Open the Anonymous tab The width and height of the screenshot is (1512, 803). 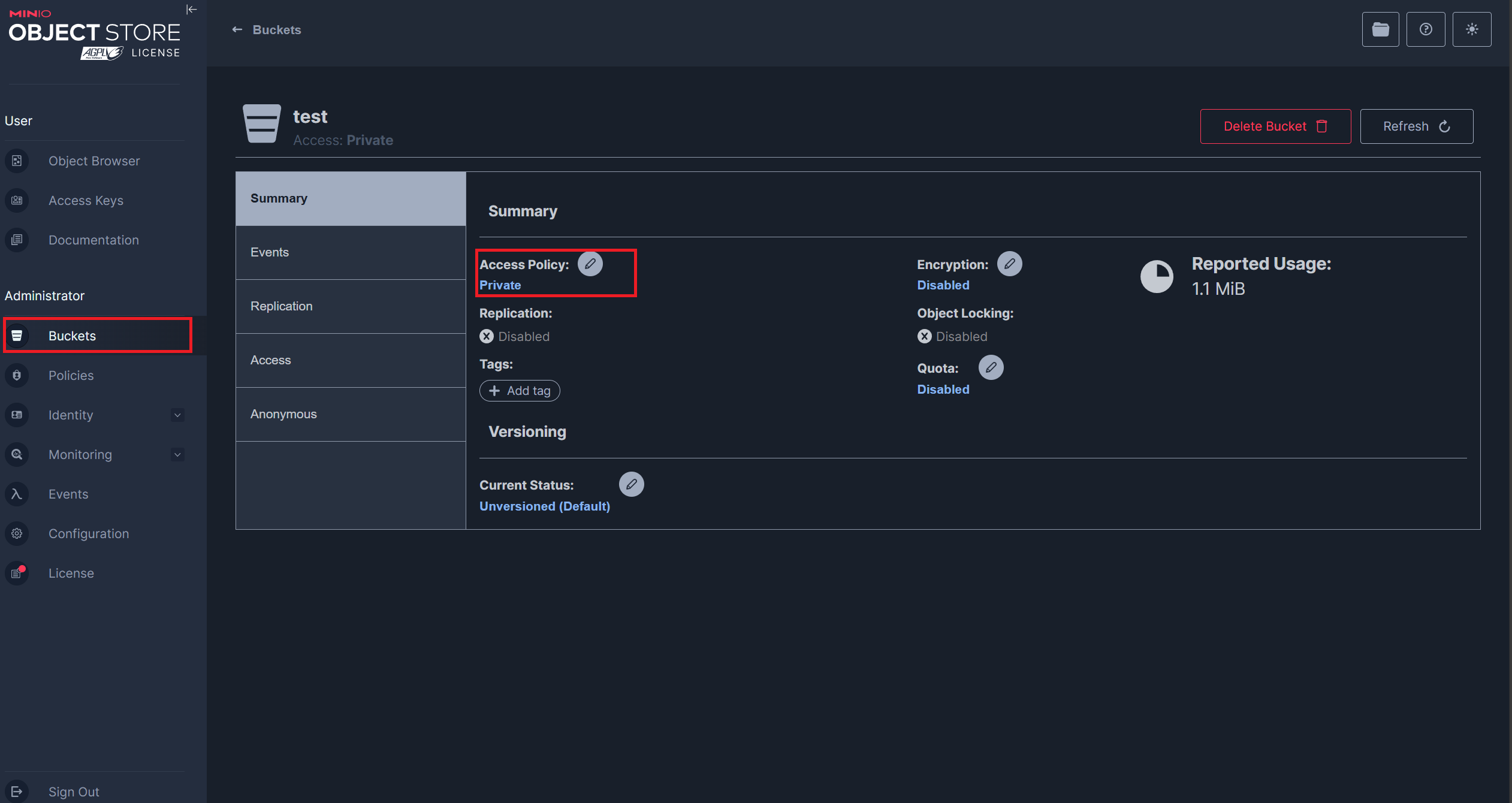351,414
